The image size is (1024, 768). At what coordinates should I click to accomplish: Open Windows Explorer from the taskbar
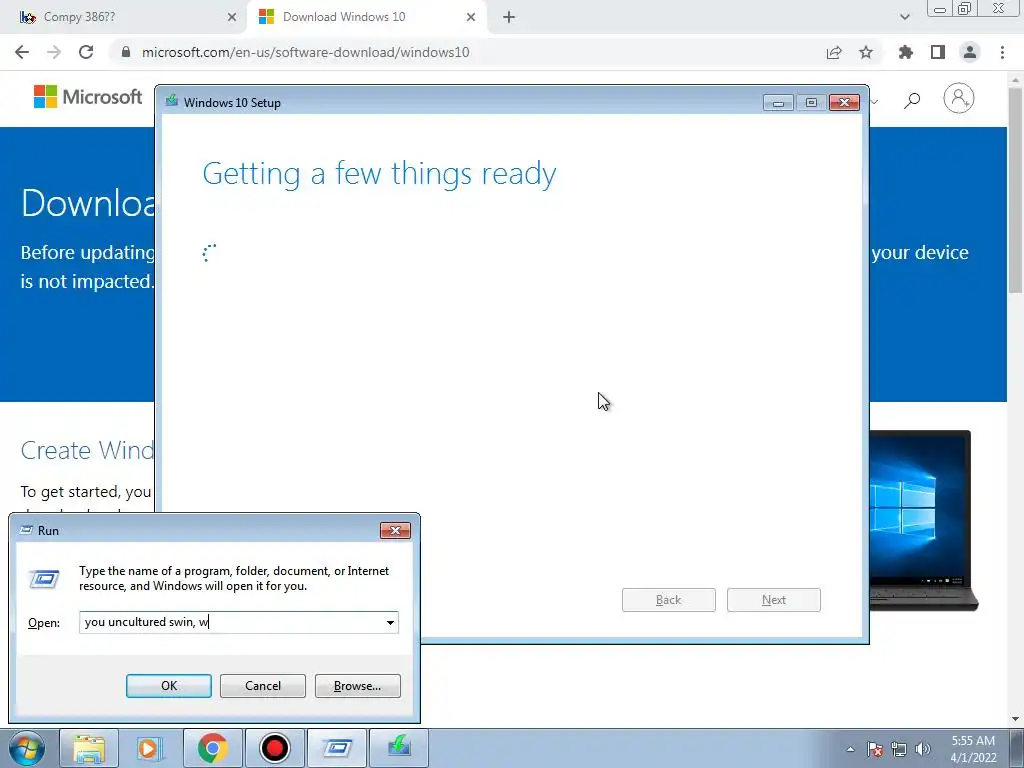(x=89, y=748)
